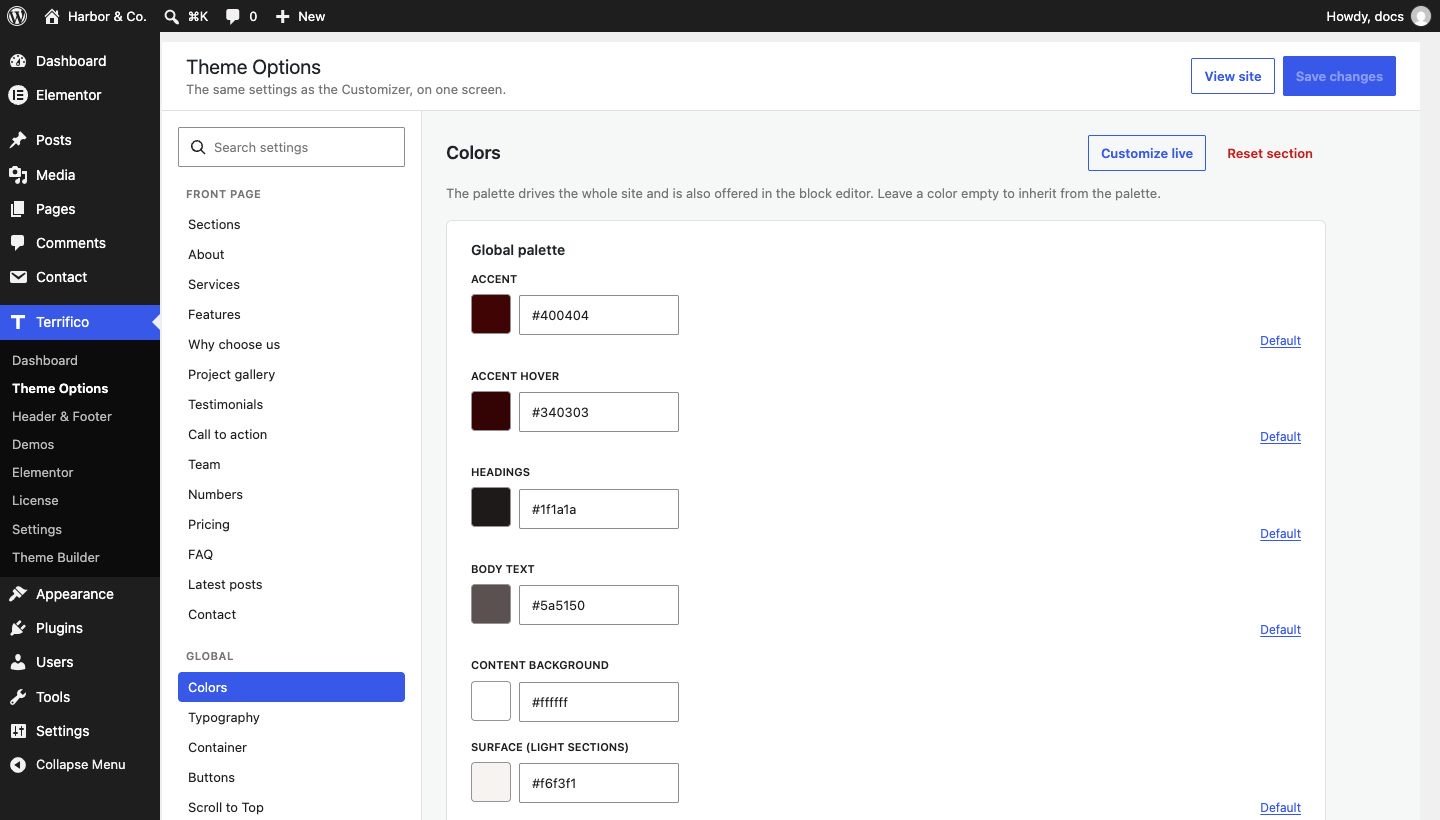Open the Pricing front page section
This screenshot has height=820, width=1440.
click(291, 524)
